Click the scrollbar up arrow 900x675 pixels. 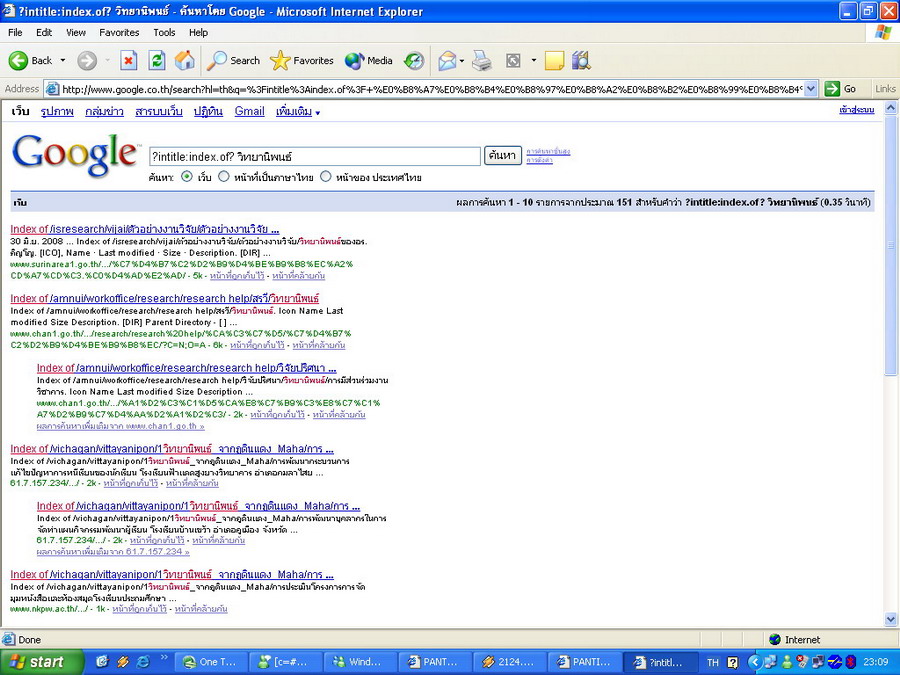point(891,108)
